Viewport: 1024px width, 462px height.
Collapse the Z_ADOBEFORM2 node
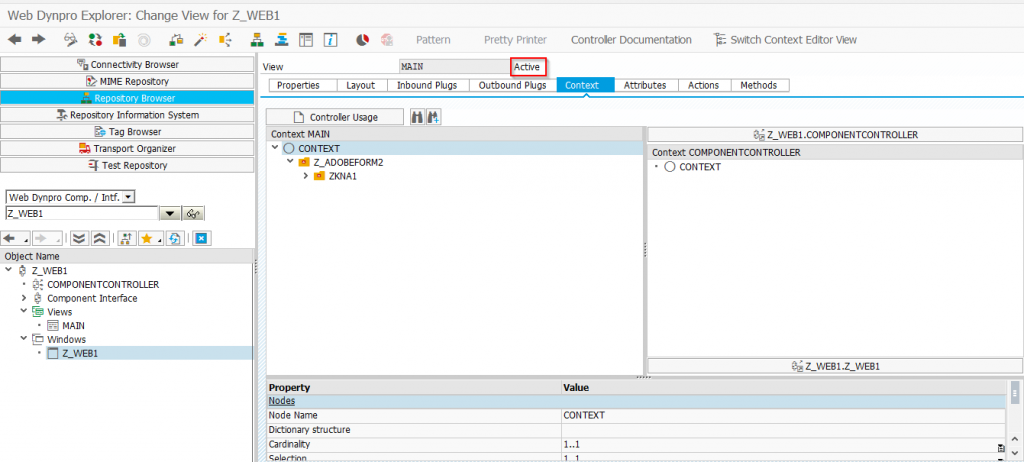[290, 161]
